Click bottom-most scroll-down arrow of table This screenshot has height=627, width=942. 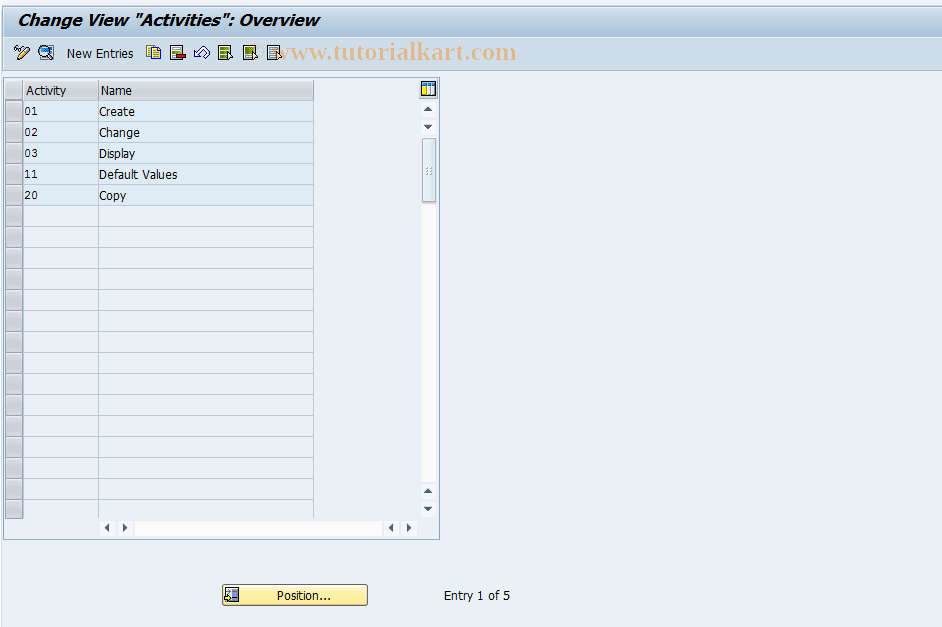[x=428, y=509]
